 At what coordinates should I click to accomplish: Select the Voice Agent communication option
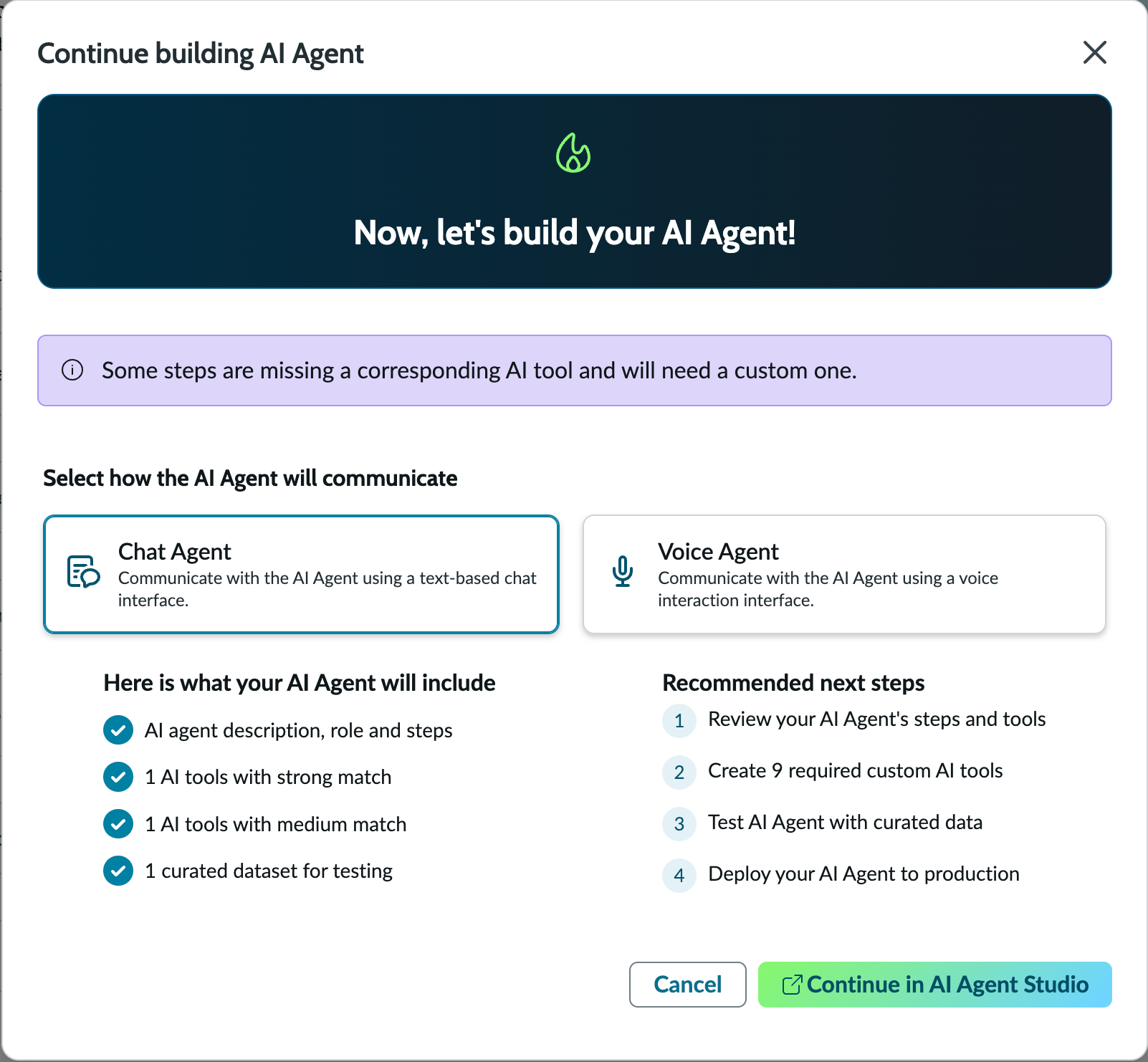tap(844, 574)
